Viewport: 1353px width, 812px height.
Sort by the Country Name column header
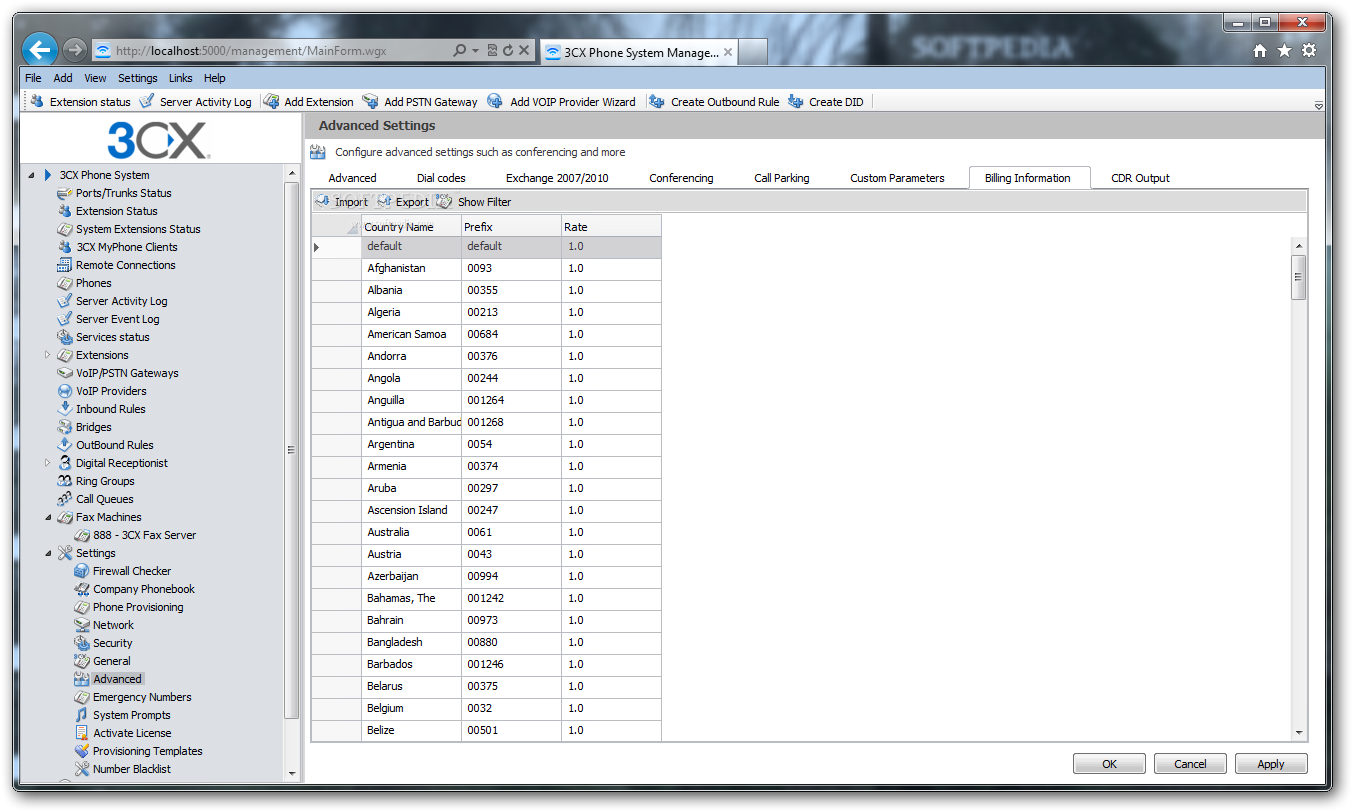click(411, 226)
